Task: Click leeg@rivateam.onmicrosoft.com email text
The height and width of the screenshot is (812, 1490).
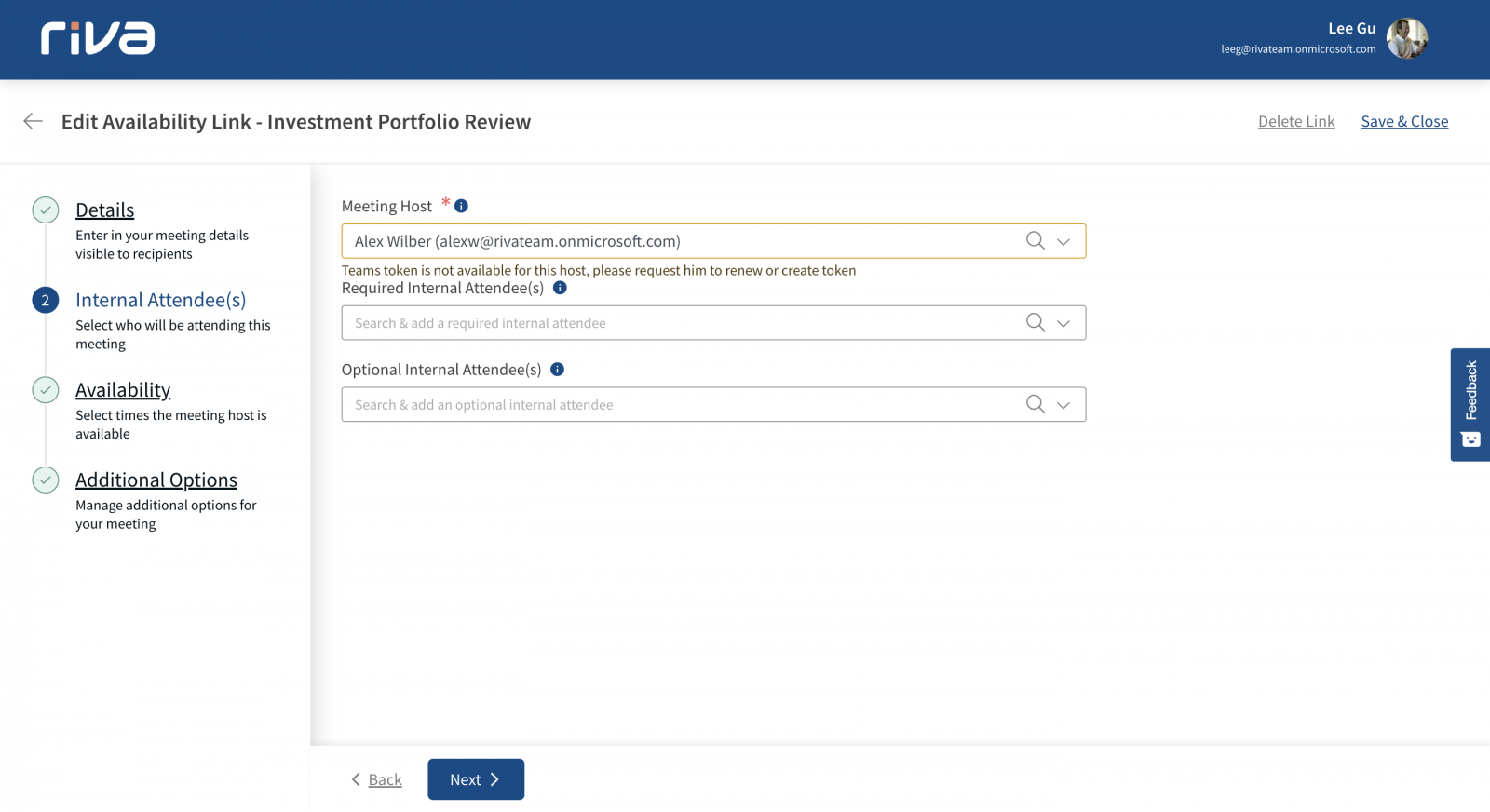Action: (1298, 49)
